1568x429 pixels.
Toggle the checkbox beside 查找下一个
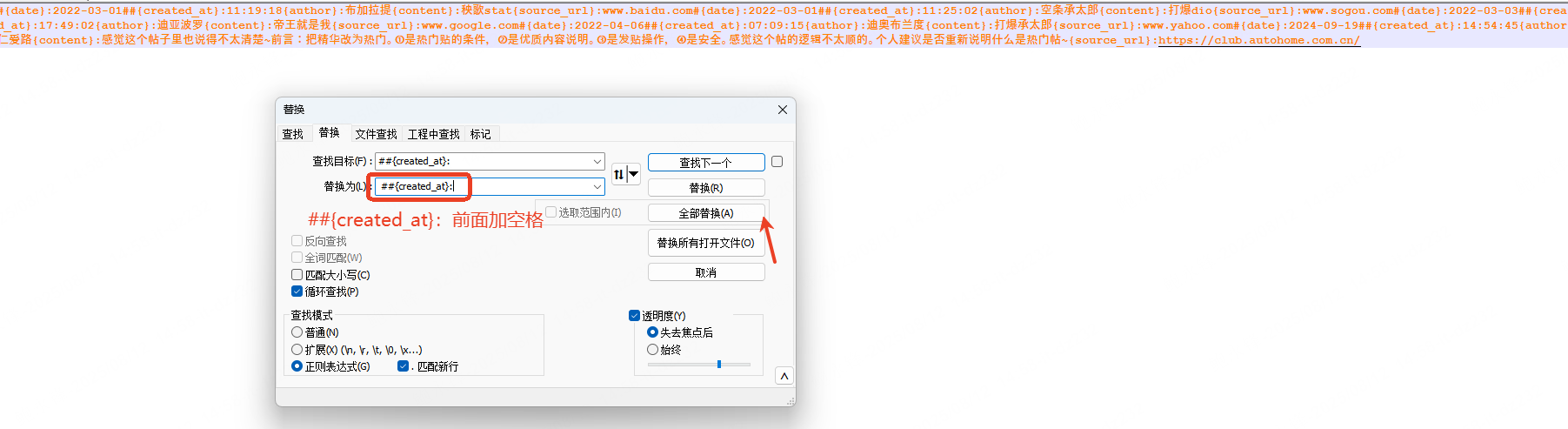(x=777, y=162)
